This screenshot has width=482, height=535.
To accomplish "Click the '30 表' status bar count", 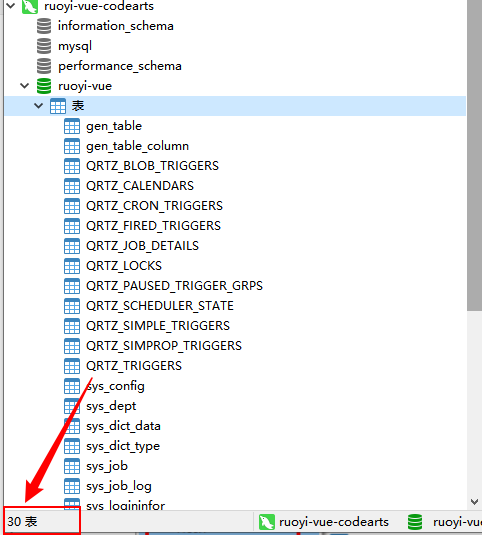I will pos(22,521).
